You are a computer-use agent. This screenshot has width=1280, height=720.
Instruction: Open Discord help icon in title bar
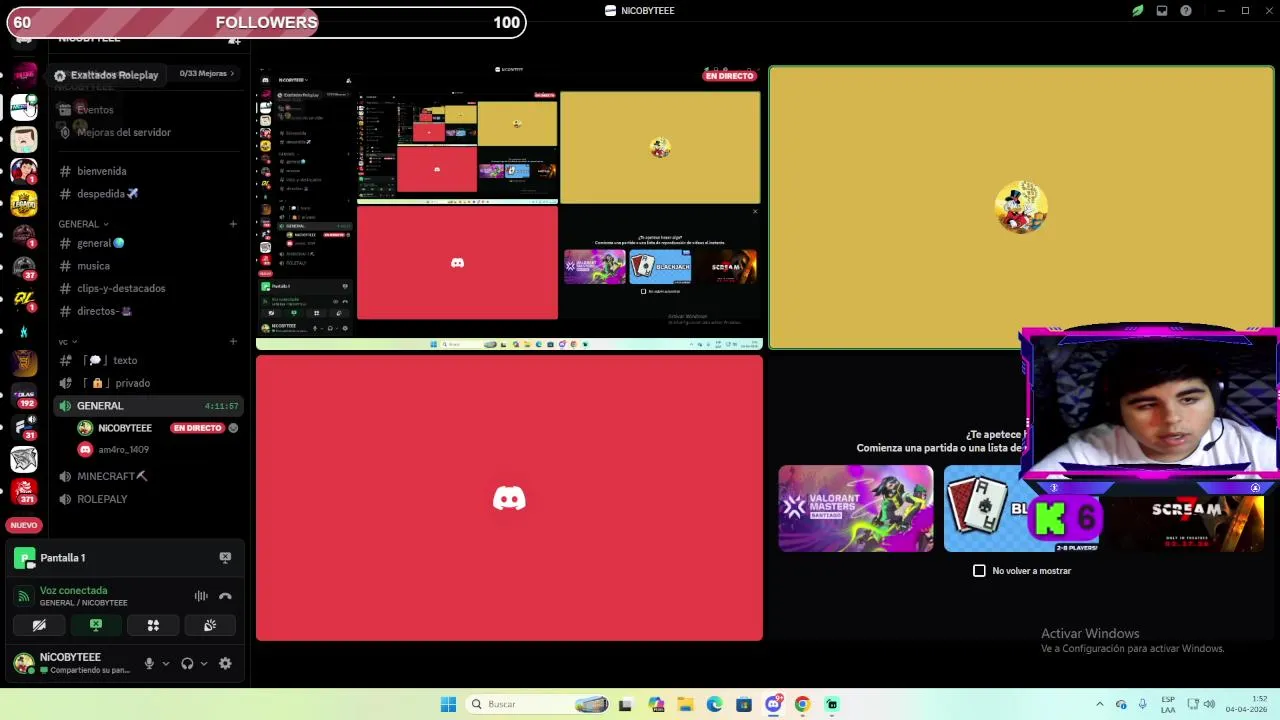(1186, 11)
